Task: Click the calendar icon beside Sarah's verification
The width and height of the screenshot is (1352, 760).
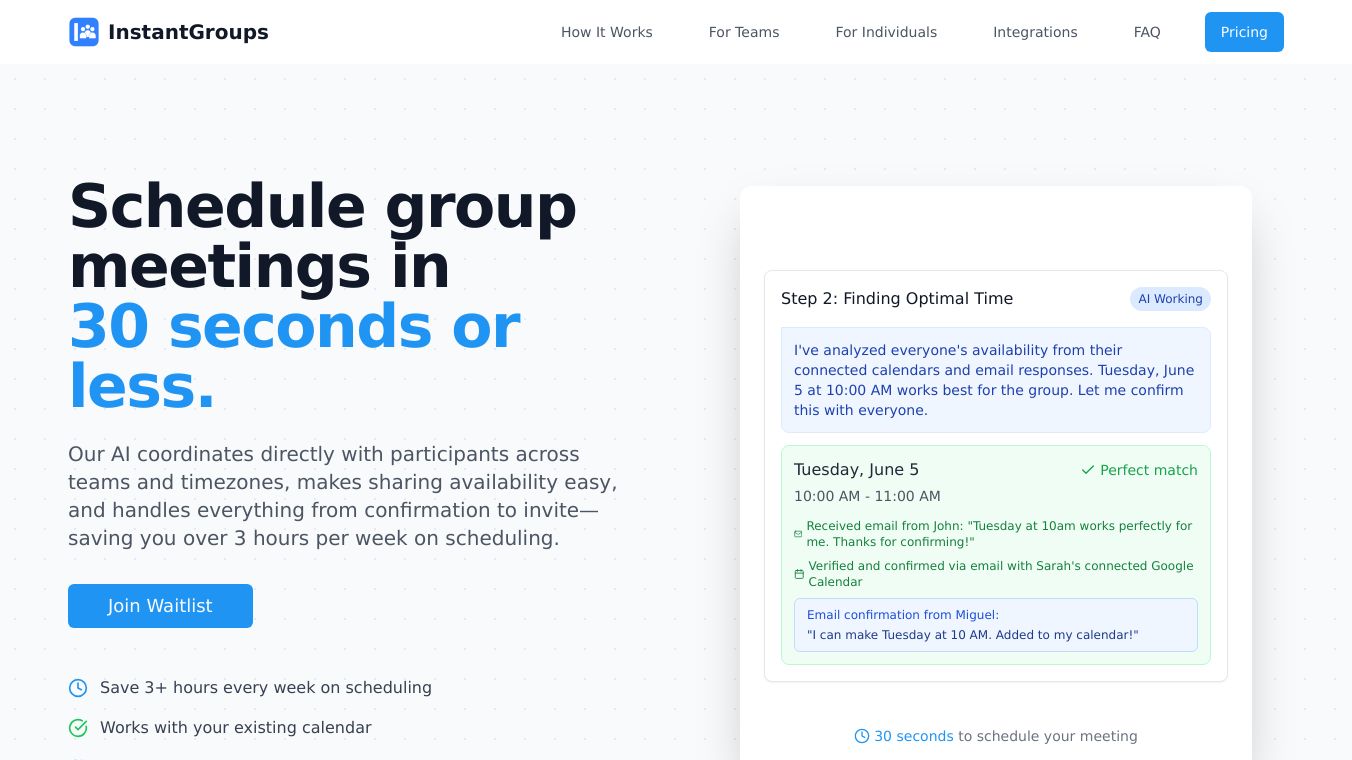Action: (x=799, y=574)
